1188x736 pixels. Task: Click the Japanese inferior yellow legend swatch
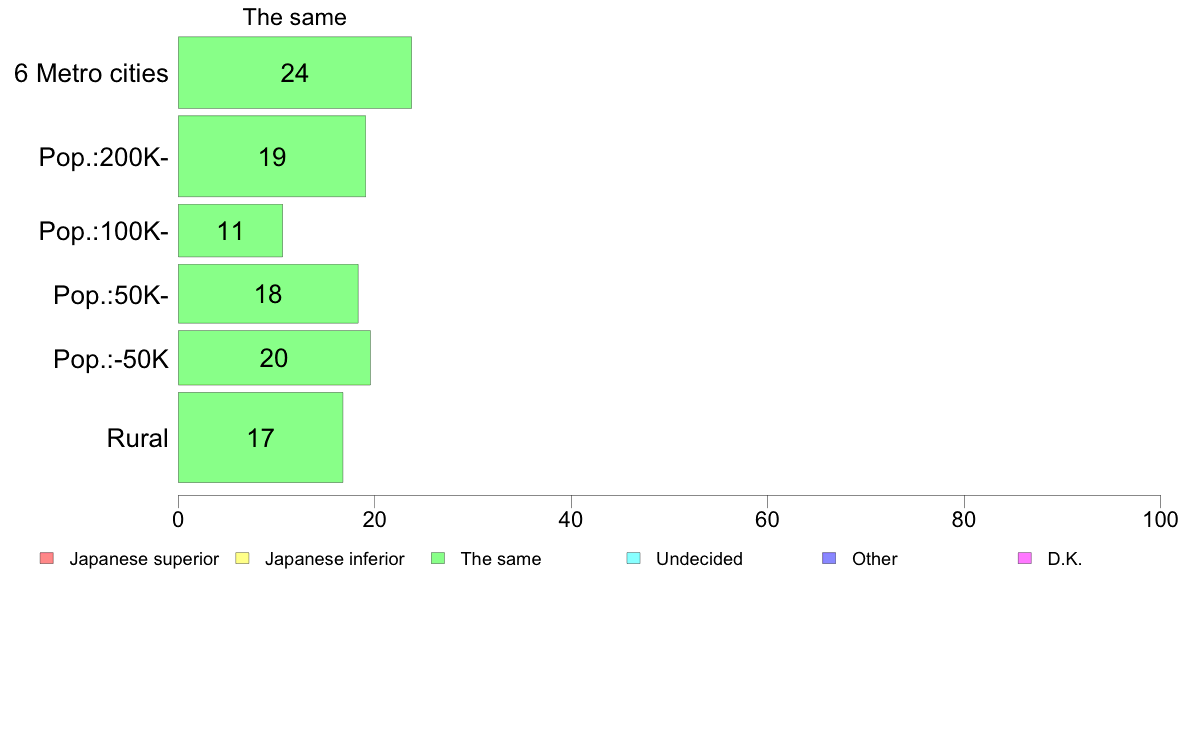click(x=242, y=559)
